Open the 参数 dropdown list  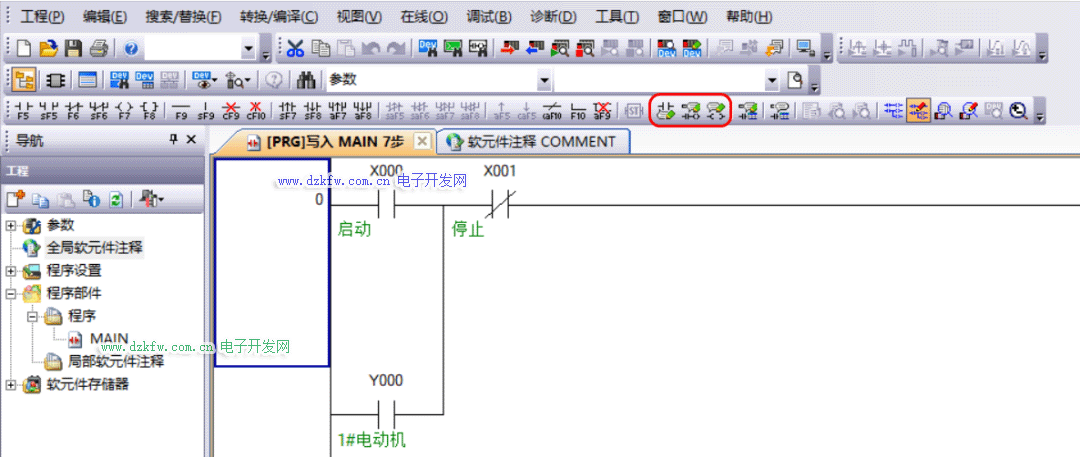[544, 80]
